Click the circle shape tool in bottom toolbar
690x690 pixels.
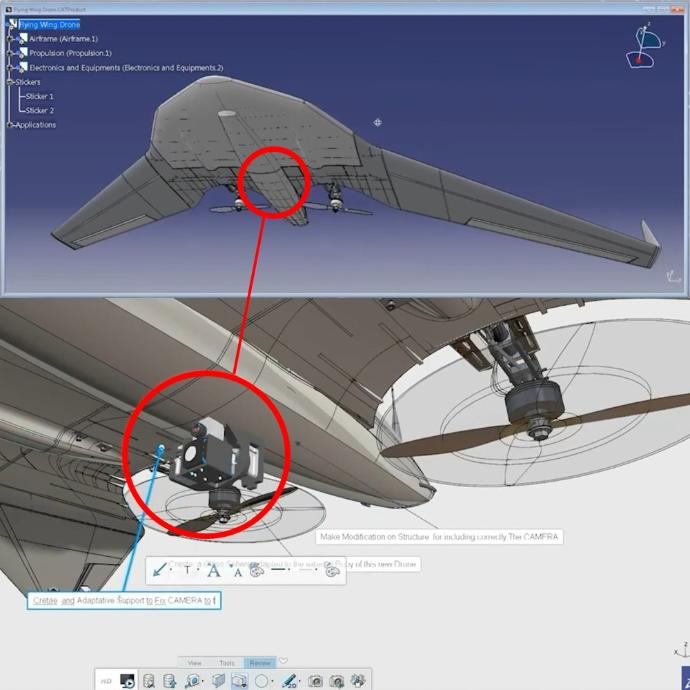click(x=262, y=681)
